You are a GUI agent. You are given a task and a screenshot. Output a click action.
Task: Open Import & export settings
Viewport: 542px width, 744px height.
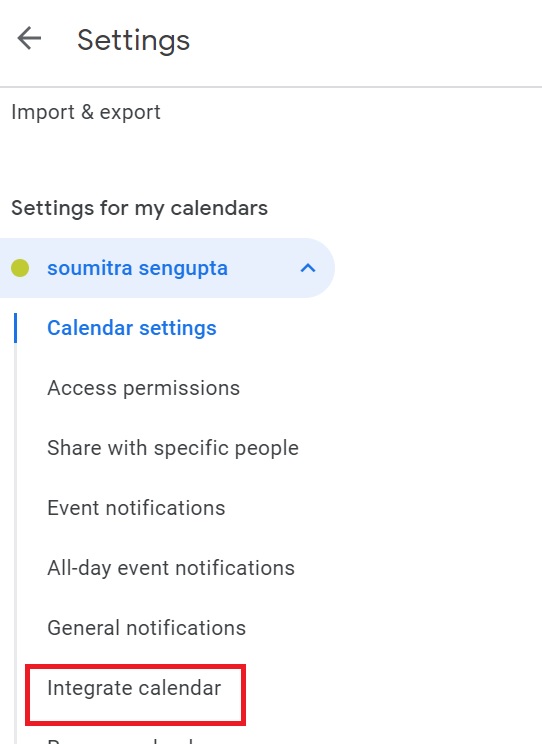point(86,112)
